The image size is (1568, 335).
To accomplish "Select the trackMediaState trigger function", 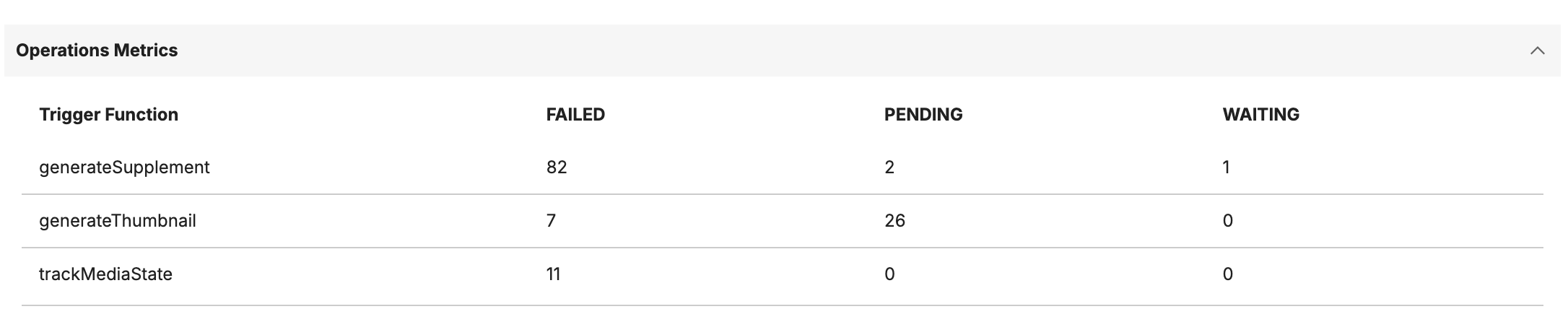I will (x=105, y=274).
